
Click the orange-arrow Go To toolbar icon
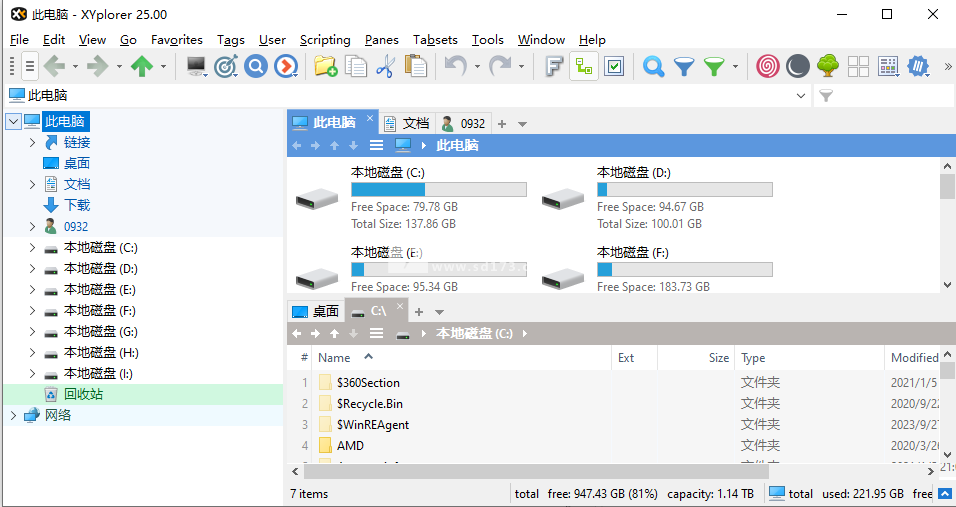click(286, 66)
